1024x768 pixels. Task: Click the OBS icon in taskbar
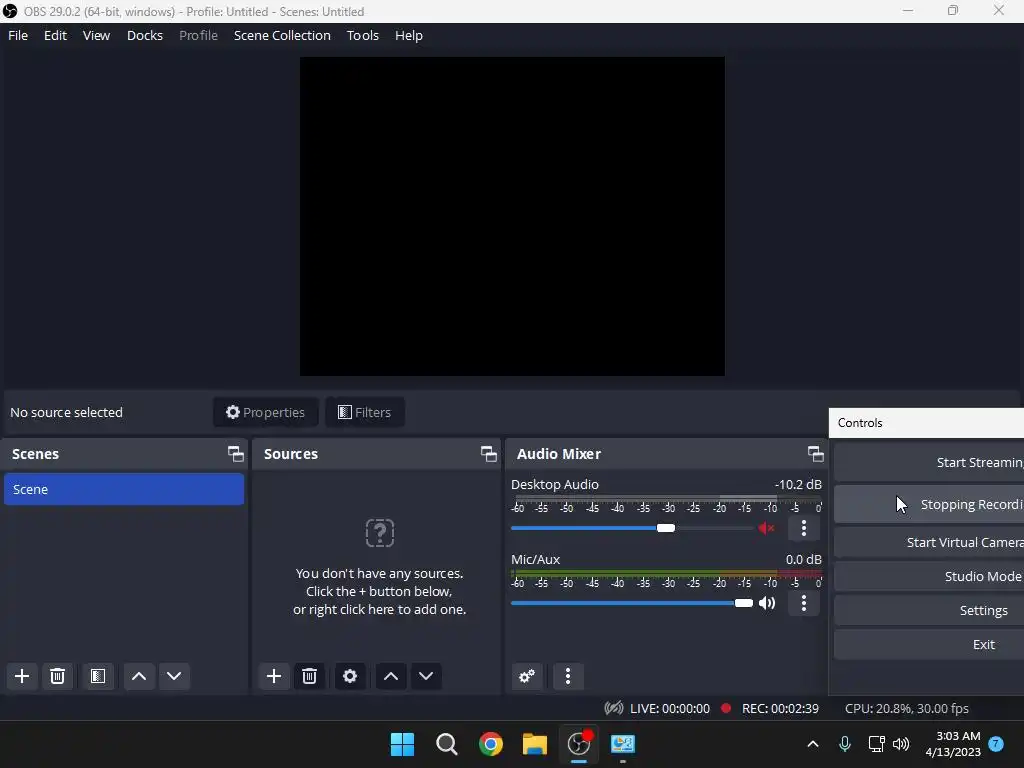(x=579, y=744)
